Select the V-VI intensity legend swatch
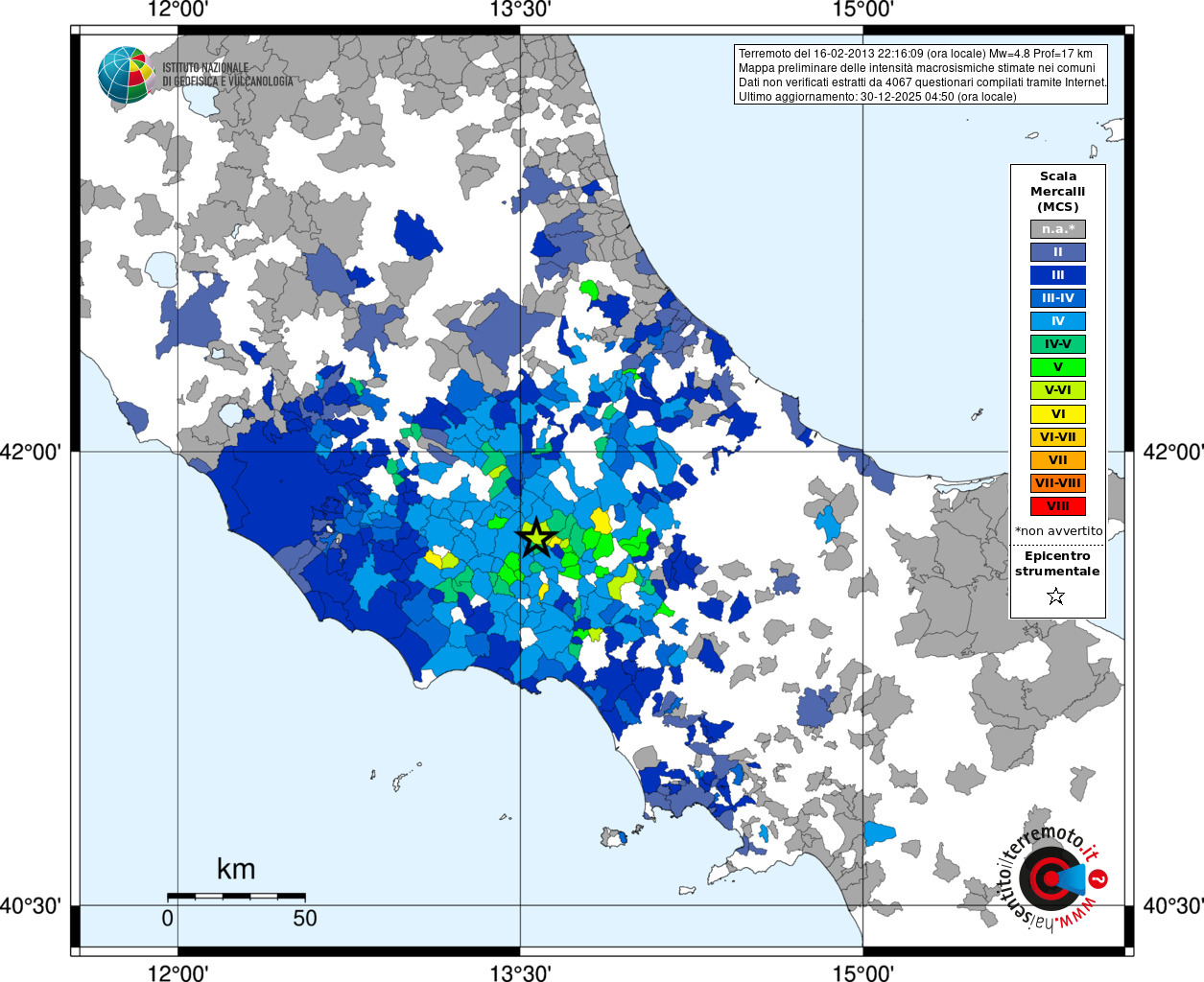This screenshot has height=982, width=1204. (1058, 390)
